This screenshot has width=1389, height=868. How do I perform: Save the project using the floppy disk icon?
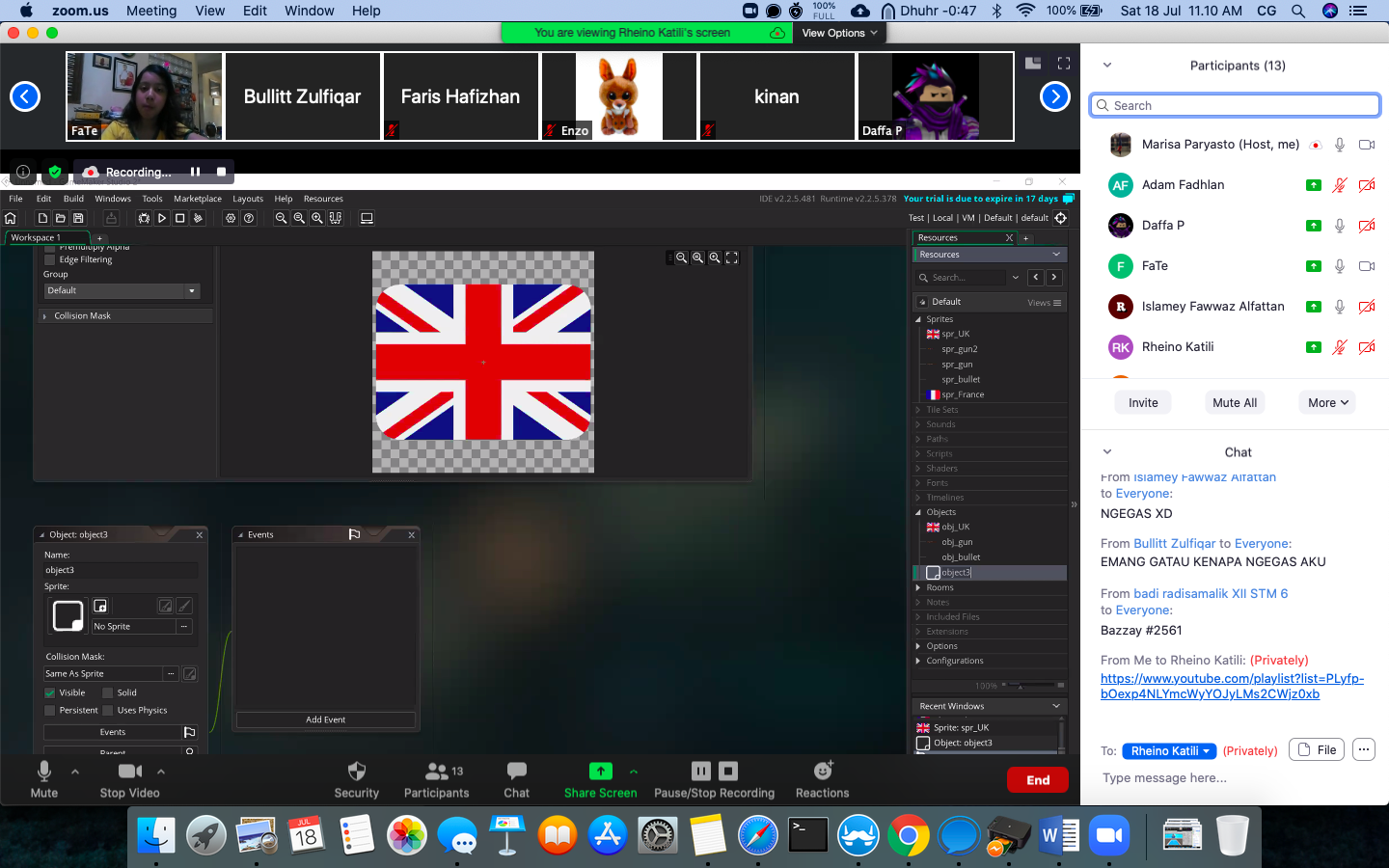pyautogui.click(x=79, y=218)
